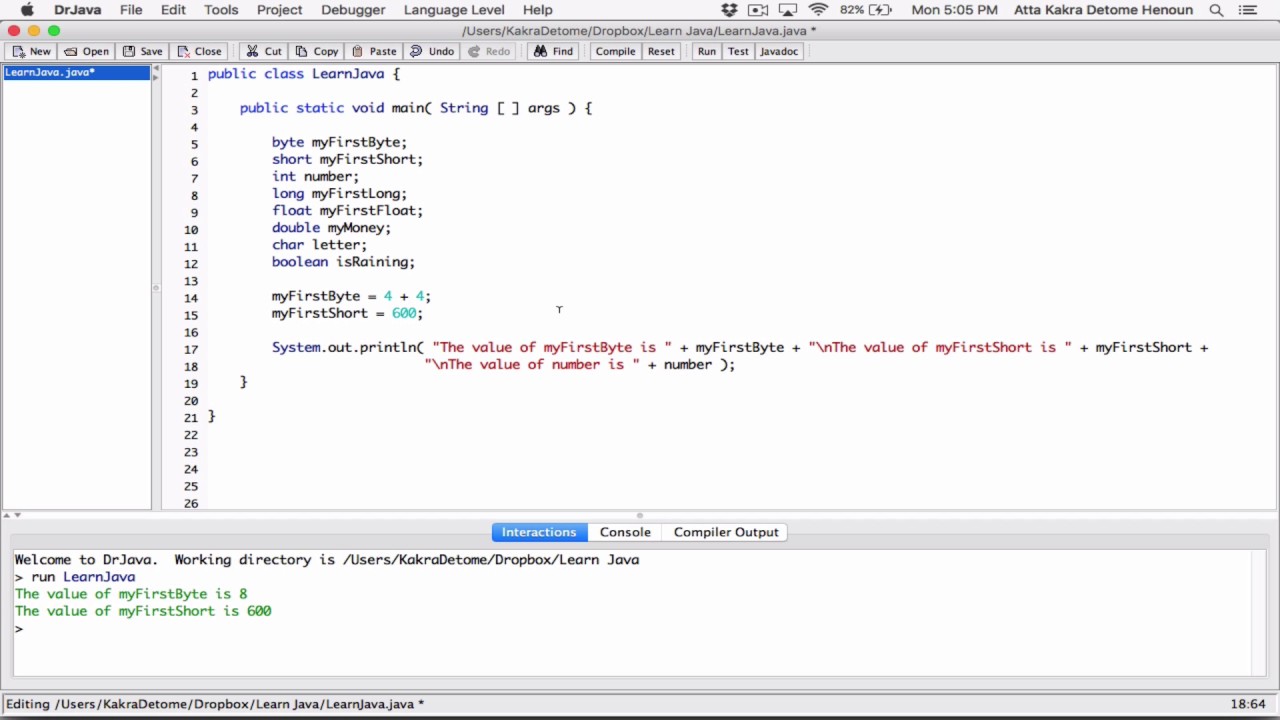The height and width of the screenshot is (720, 1280).
Task: Switch to the Interactions tab
Action: tap(539, 532)
